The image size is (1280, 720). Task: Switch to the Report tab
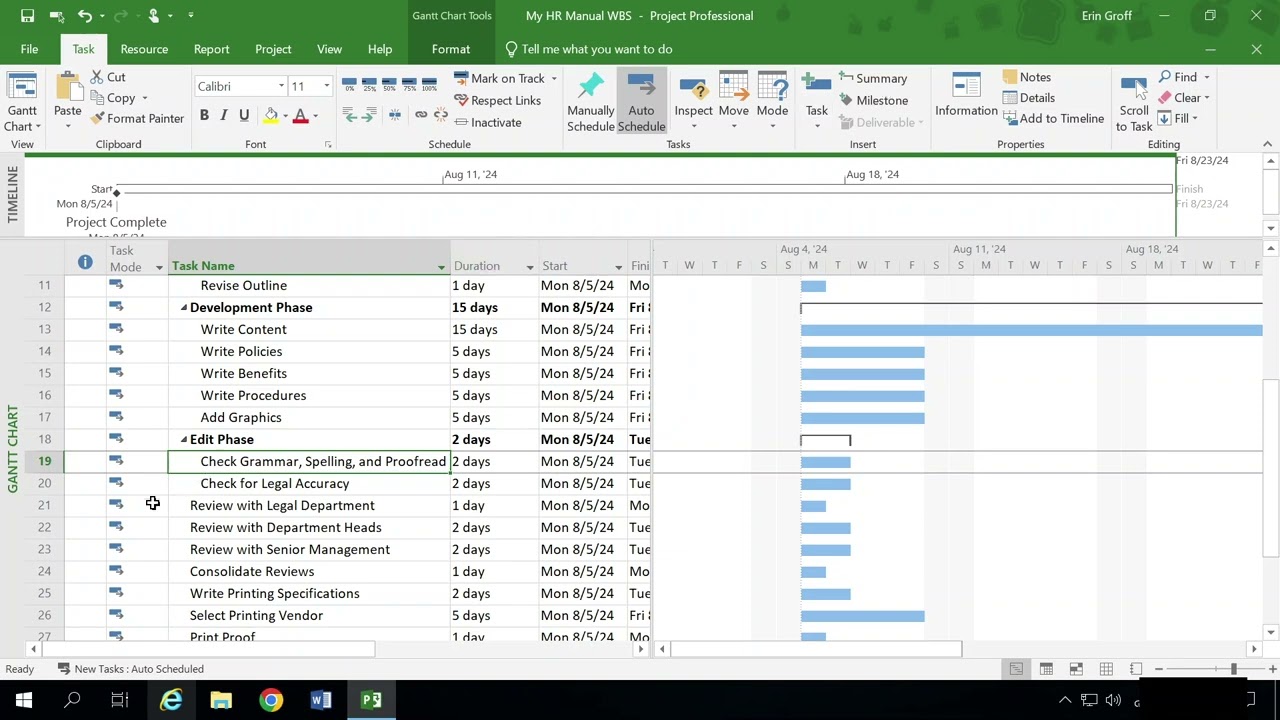(x=211, y=49)
